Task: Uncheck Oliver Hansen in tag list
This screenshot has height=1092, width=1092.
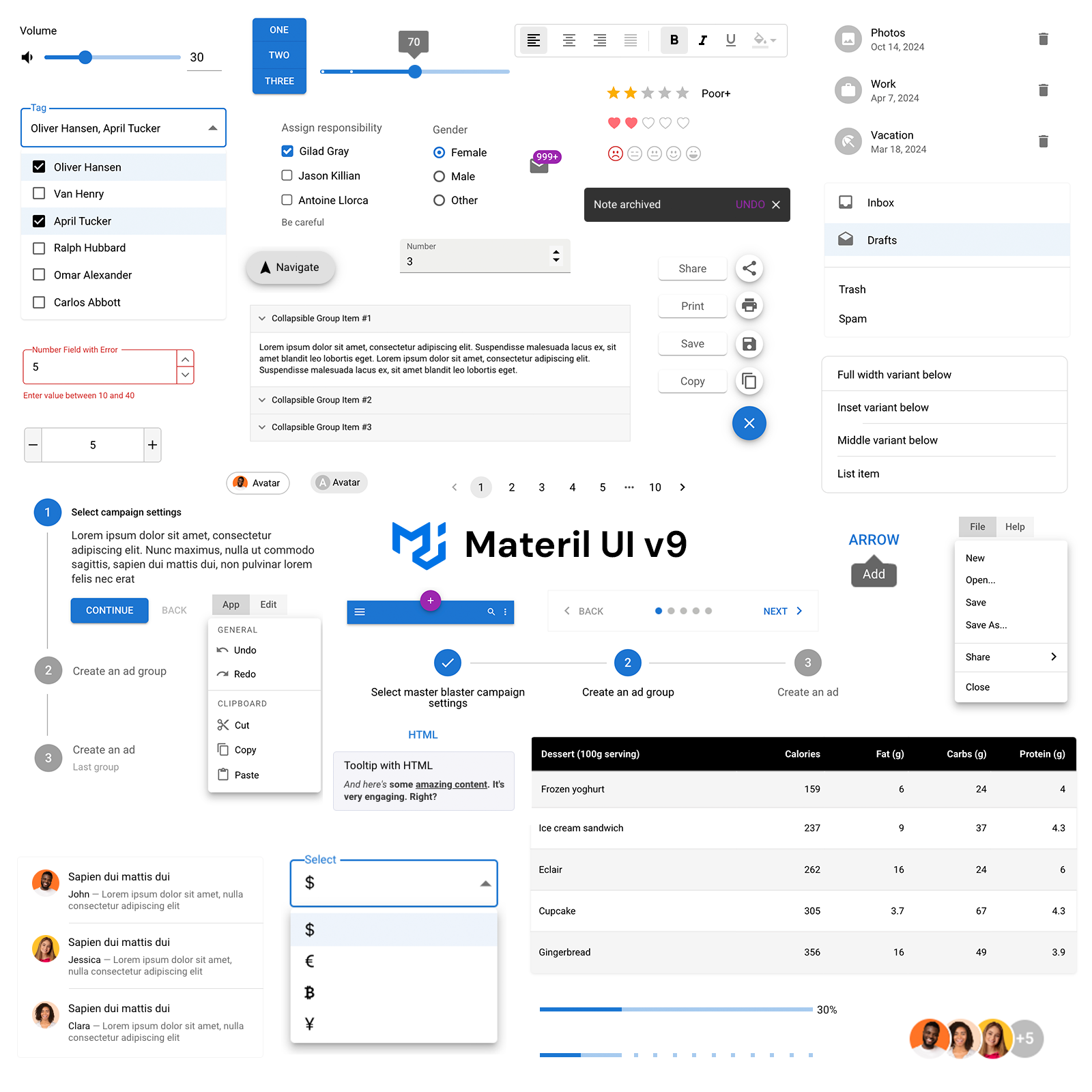Action: tap(39, 167)
